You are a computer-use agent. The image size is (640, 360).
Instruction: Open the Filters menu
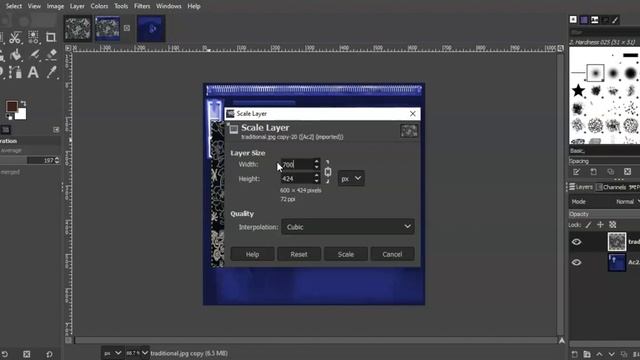[142, 6]
